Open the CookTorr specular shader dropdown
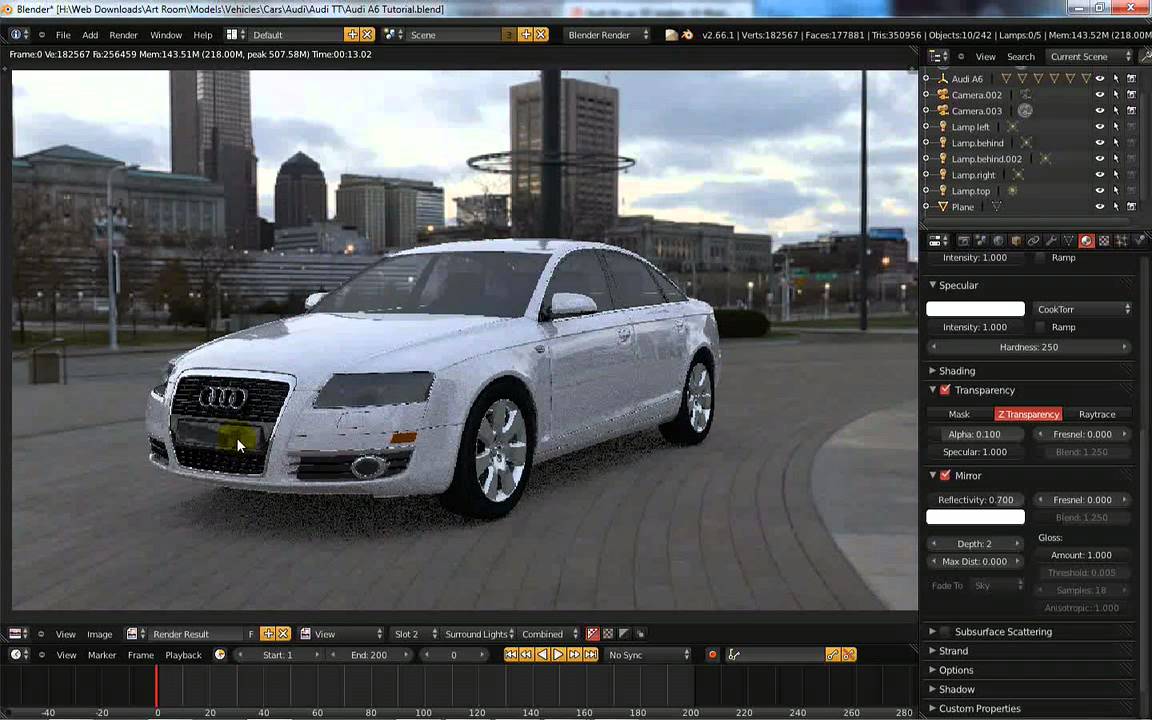 point(1082,309)
